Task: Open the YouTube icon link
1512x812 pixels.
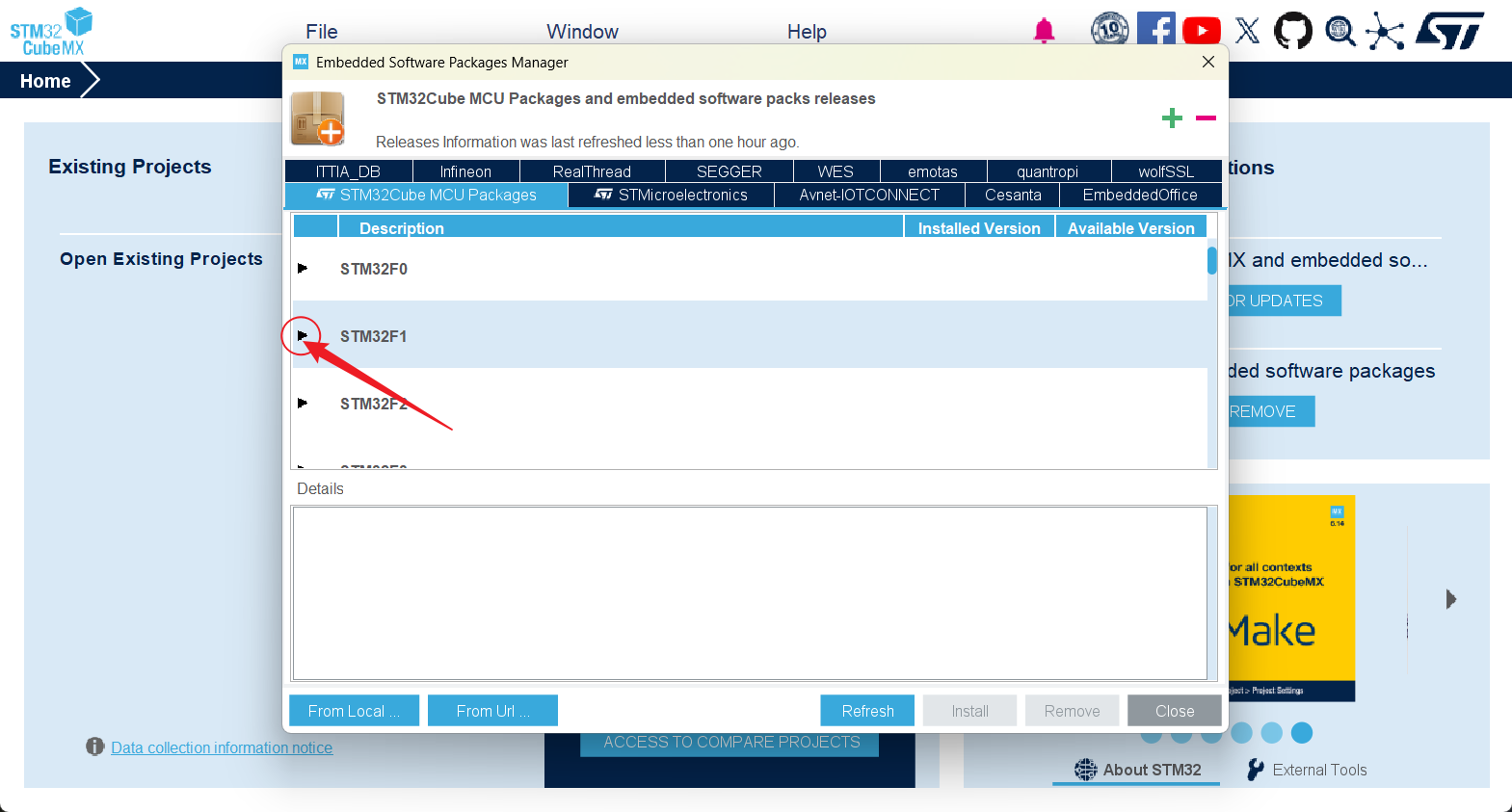Action: pos(1202,31)
